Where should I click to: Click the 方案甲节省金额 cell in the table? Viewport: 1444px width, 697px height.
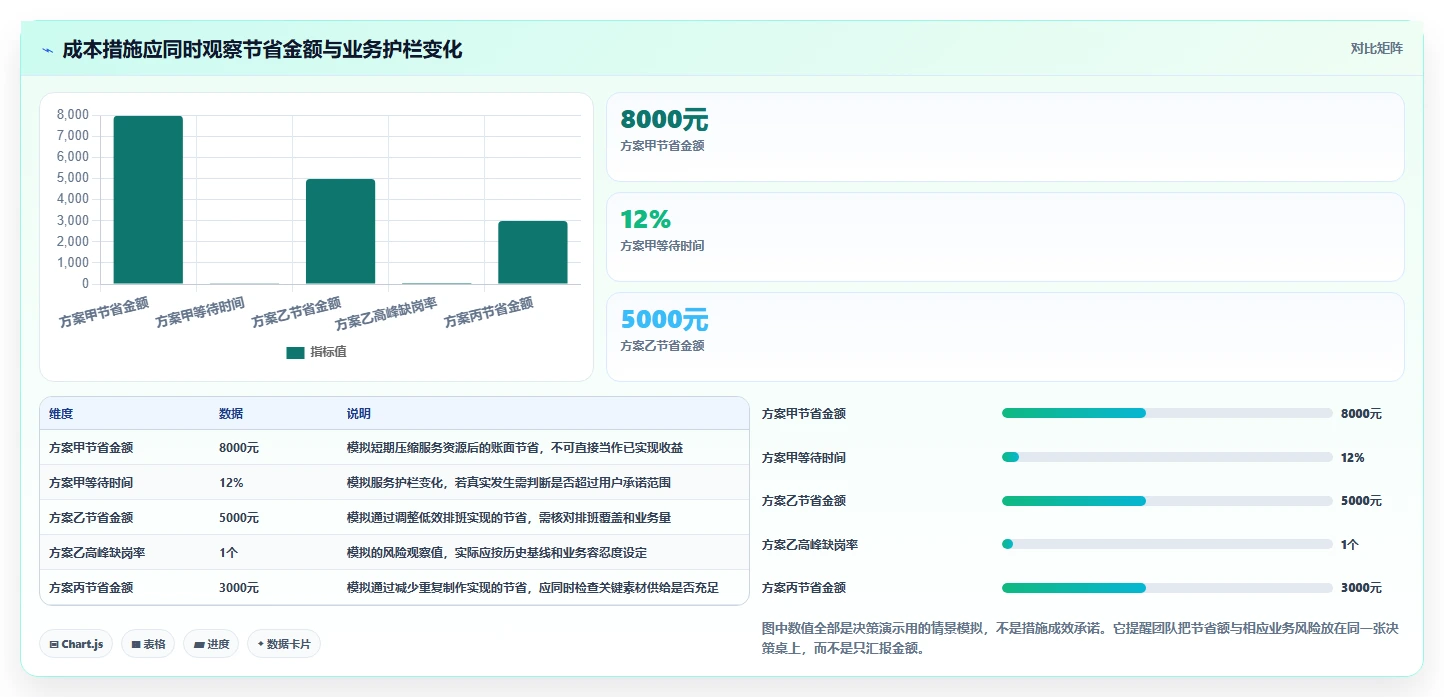91,448
